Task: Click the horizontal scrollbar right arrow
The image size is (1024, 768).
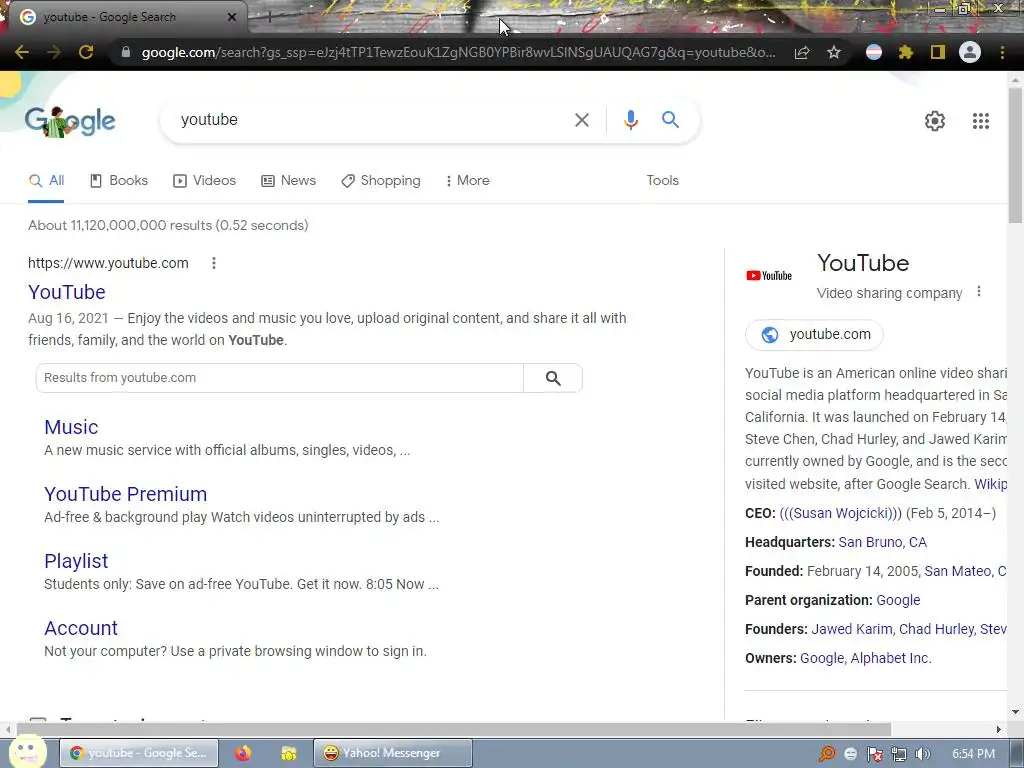Action: pos(999,729)
